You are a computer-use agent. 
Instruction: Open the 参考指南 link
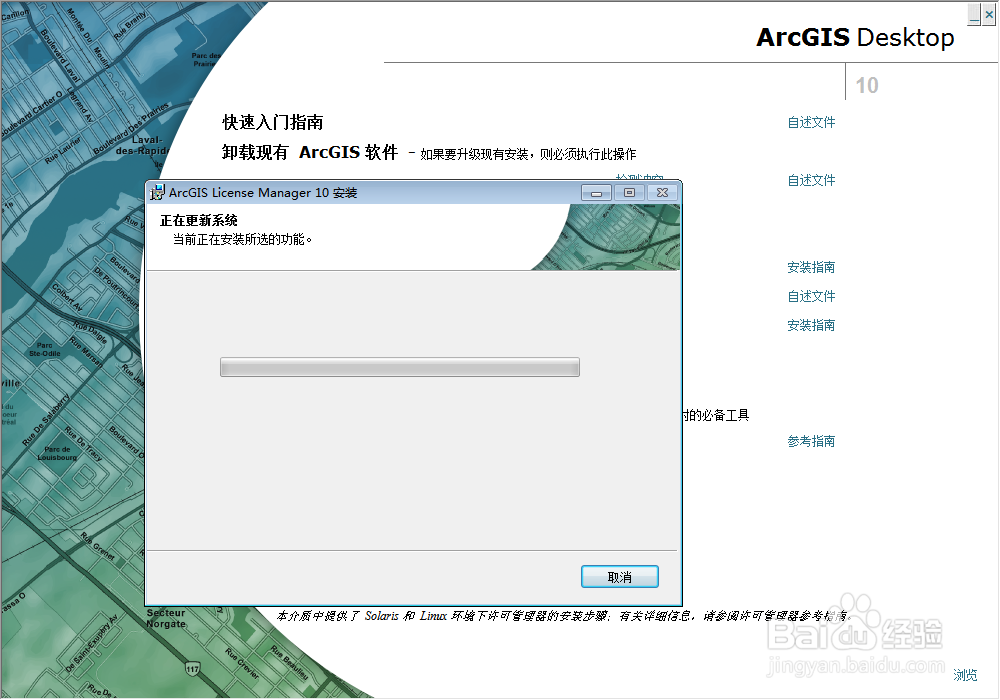tap(811, 441)
